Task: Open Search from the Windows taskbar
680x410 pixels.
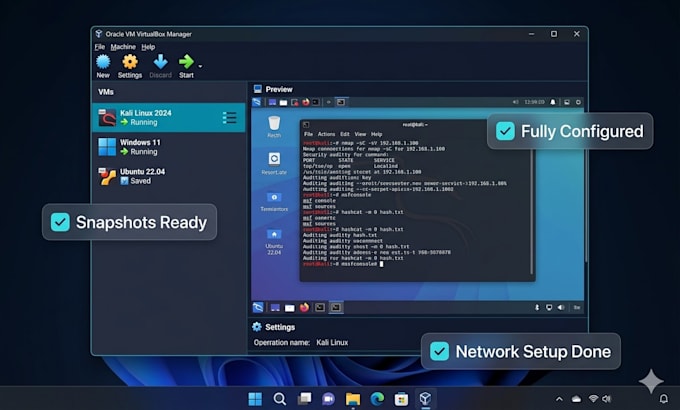Action: tap(280, 399)
